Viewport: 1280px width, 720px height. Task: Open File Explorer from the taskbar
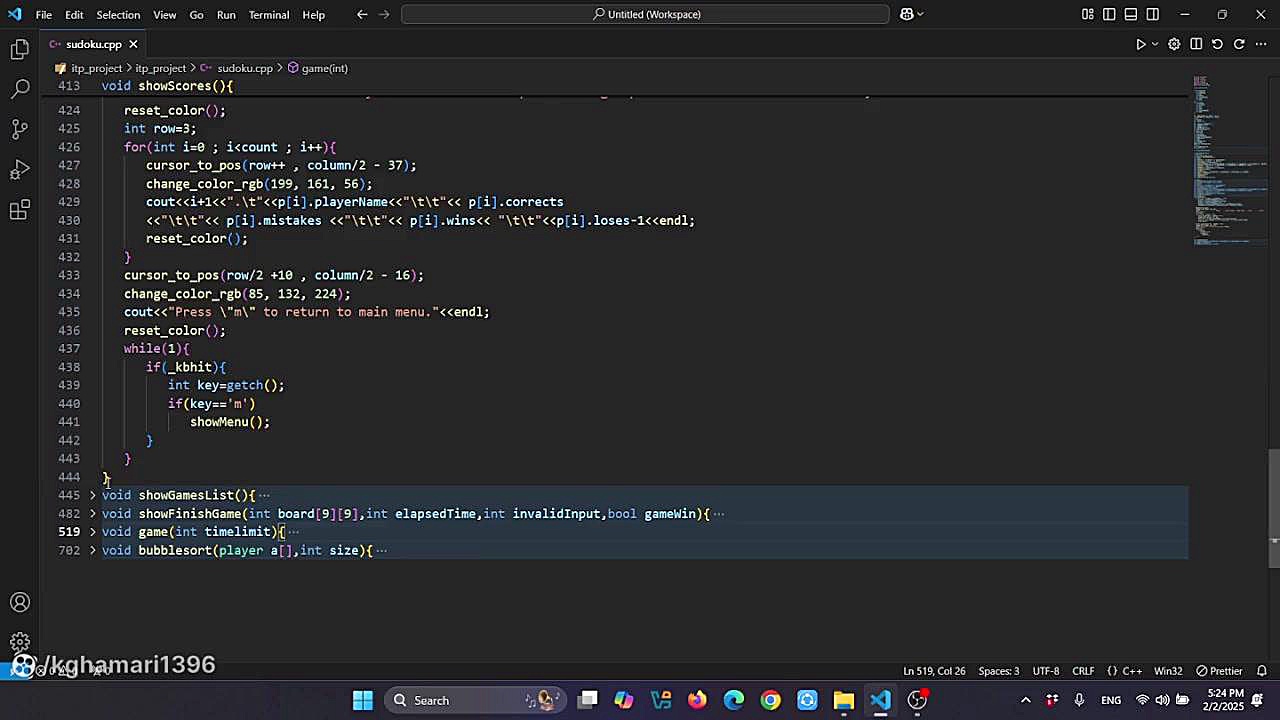click(843, 700)
